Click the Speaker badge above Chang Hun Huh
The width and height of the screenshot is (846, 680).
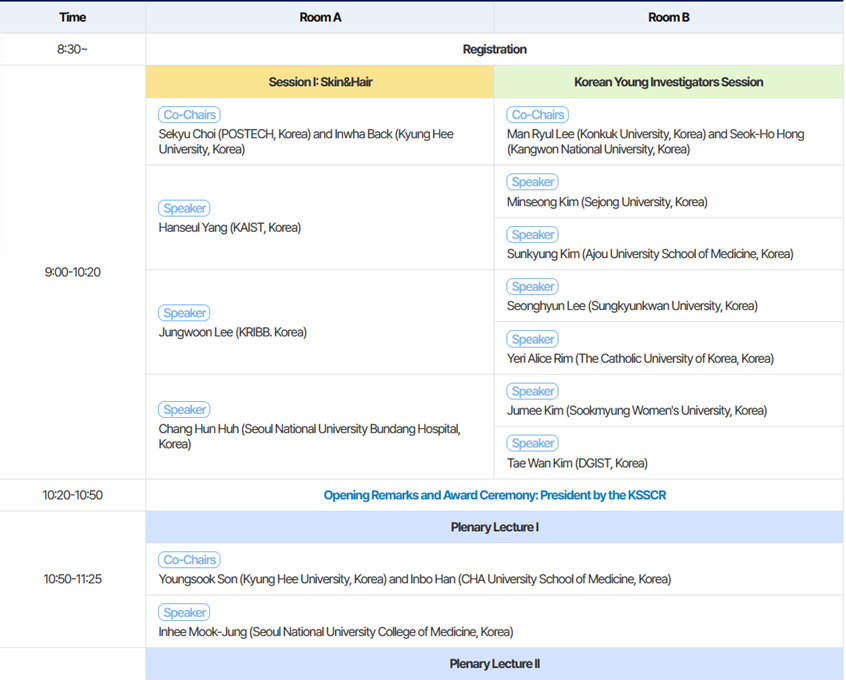(184, 410)
